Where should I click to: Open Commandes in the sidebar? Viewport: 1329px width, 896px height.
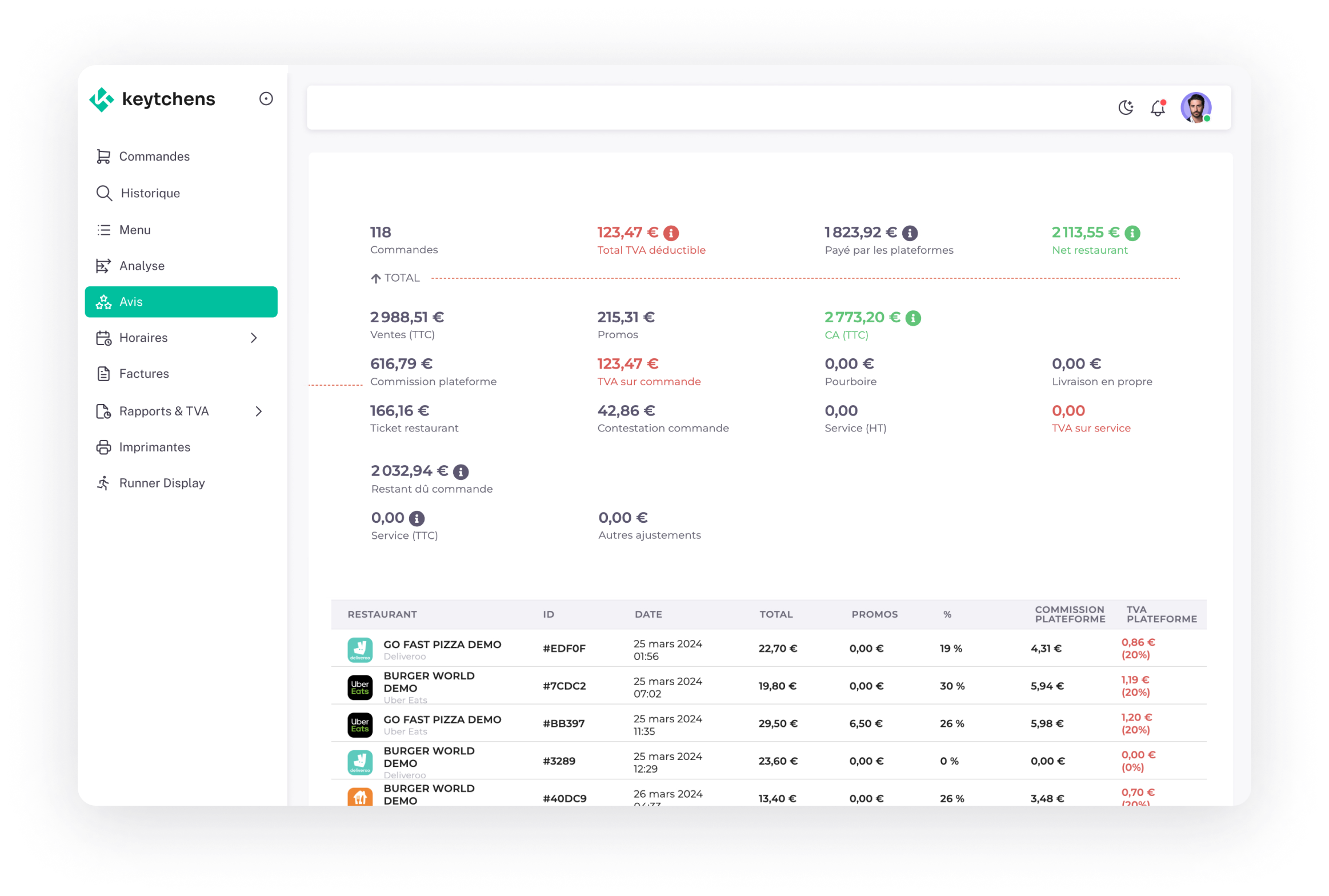coord(154,157)
